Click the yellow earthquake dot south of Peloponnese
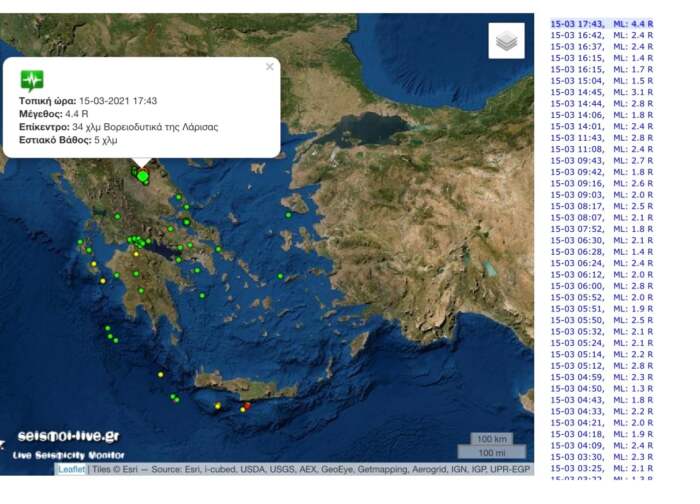The image size is (700, 504). 160,375
